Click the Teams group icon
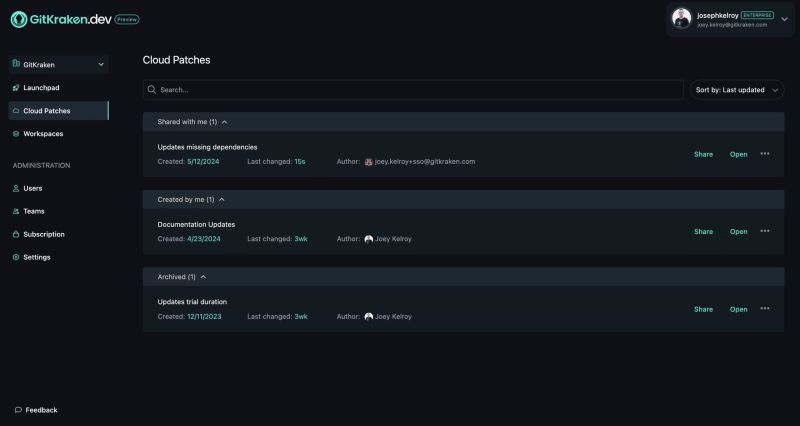Image resolution: width=800 pixels, height=426 pixels. point(16,211)
